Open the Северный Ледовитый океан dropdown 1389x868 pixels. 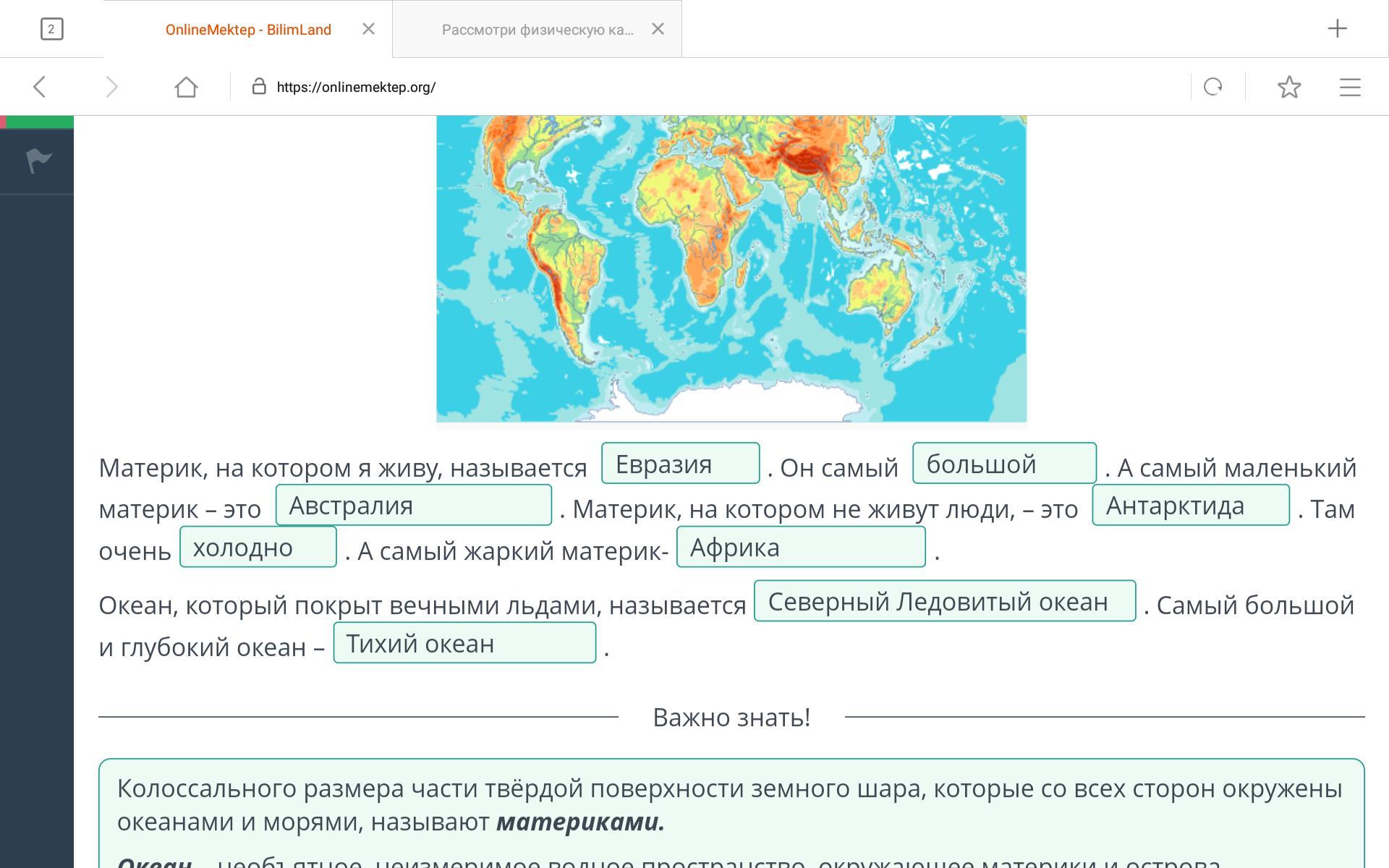[944, 601]
